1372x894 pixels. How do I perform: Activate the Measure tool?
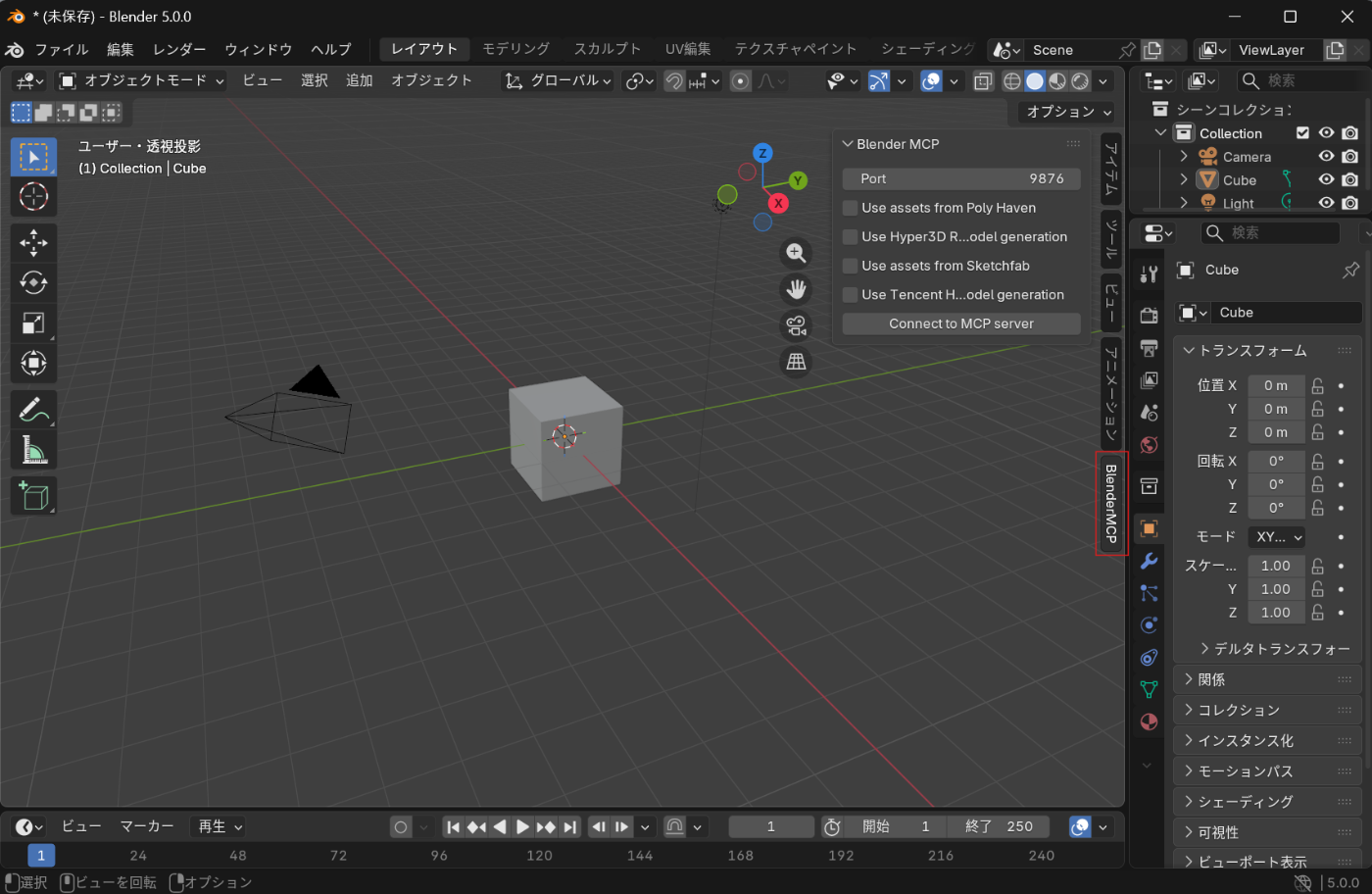click(x=33, y=450)
